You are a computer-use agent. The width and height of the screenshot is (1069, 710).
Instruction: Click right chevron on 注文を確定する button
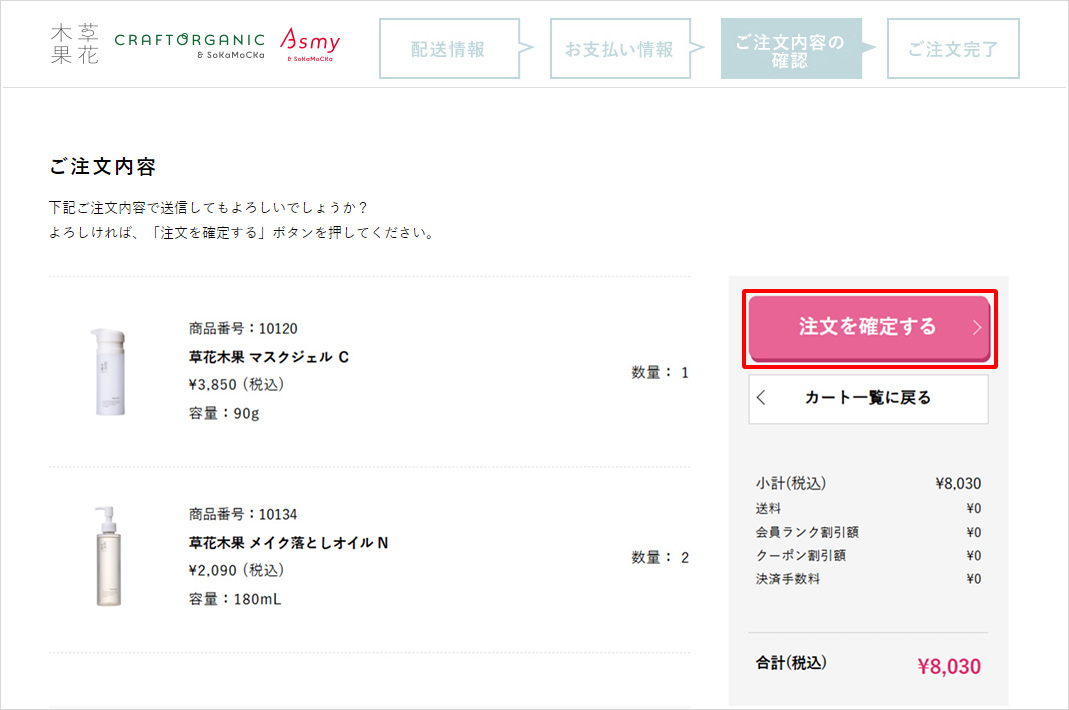[976, 327]
